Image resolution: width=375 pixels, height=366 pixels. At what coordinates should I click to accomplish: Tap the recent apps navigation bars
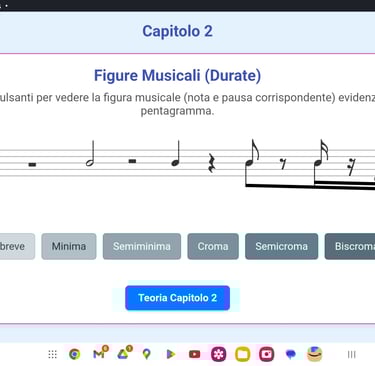[x=351, y=354]
